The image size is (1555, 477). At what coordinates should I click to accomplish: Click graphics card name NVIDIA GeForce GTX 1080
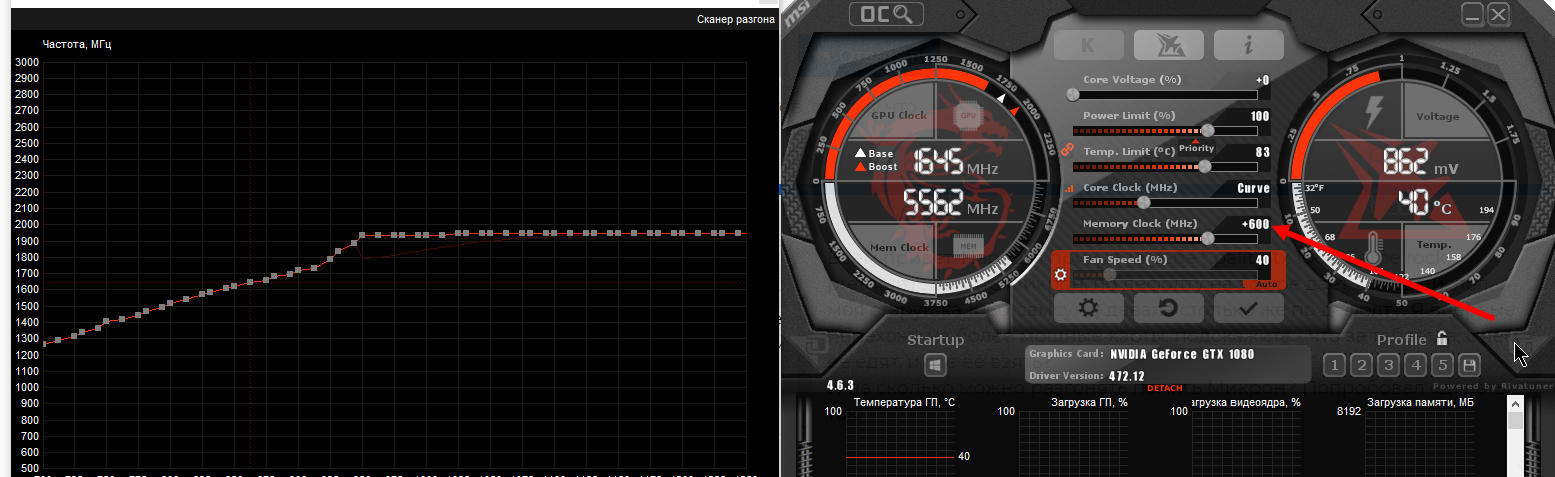pos(1182,354)
